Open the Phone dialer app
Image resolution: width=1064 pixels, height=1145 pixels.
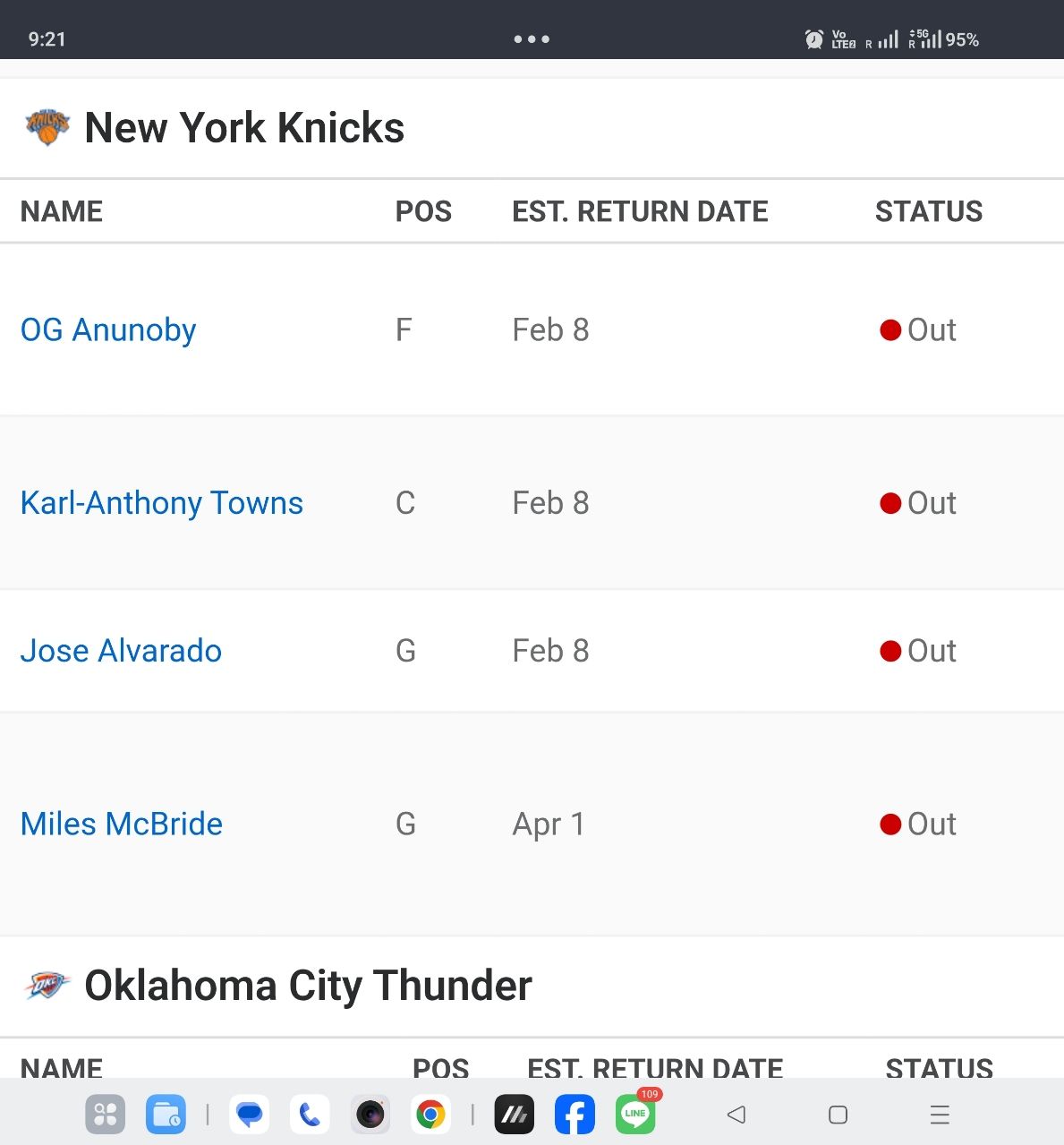310,1115
